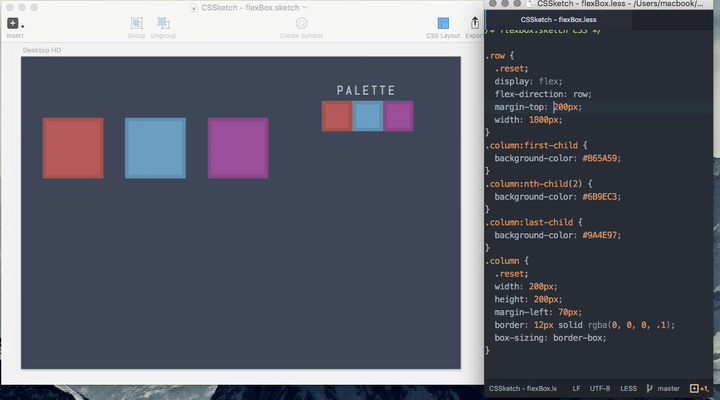Open the Sketch document title dropdown chevron
Image resolution: width=720 pixels, height=400 pixels.
tap(304, 7)
